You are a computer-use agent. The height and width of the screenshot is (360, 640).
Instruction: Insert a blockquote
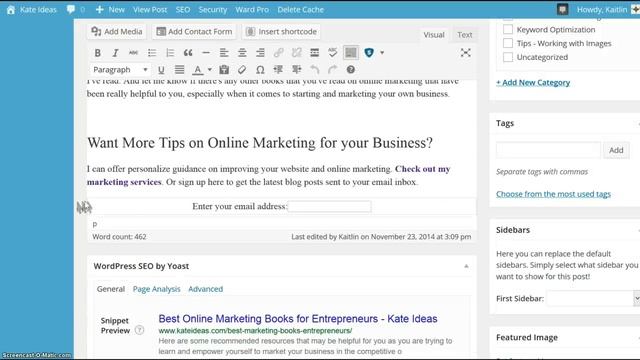click(188, 53)
